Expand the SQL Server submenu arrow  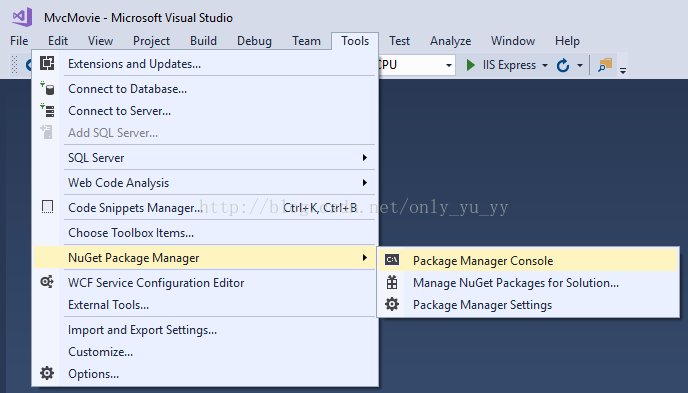[x=365, y=157]
